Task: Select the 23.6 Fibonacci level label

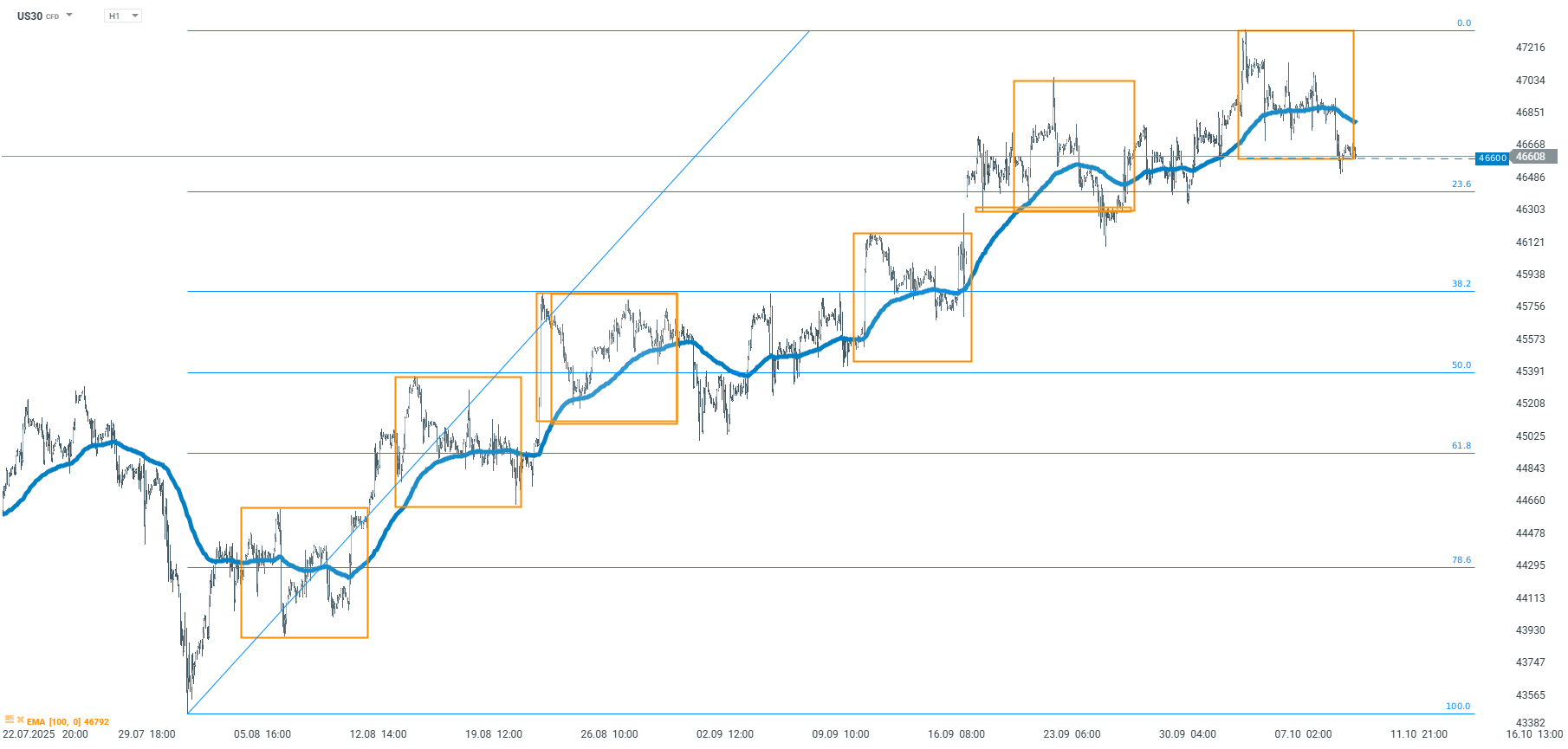Action: [x=1461, y=184]
